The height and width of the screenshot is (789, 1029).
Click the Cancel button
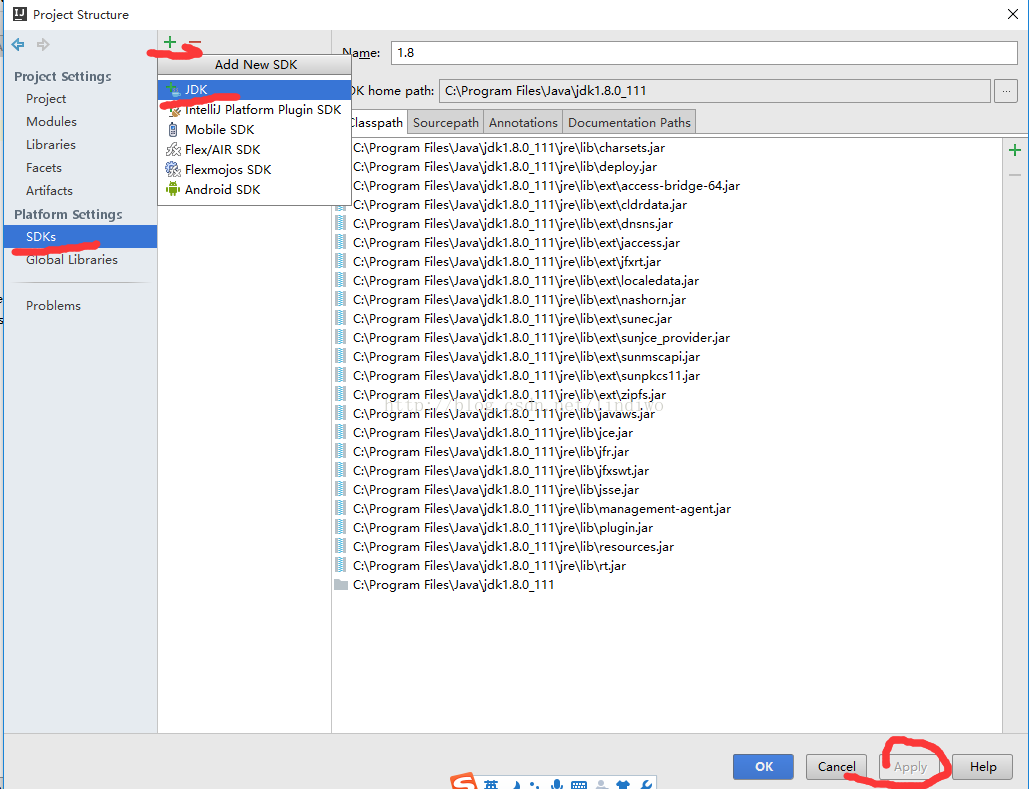click(x=836, y=766)
